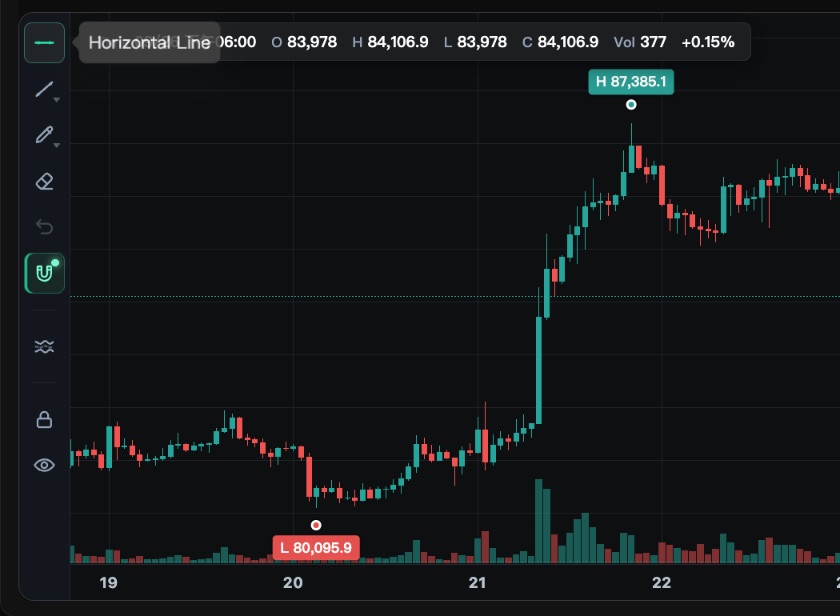Expand the Pencil tool options arrow
This screenshot has height=616, width=840.
coord(57,145)
